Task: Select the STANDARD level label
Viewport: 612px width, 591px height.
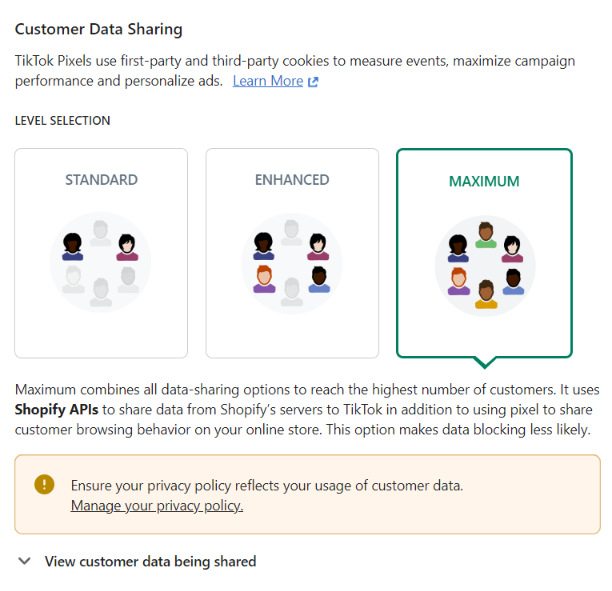Action: [101, 180]
